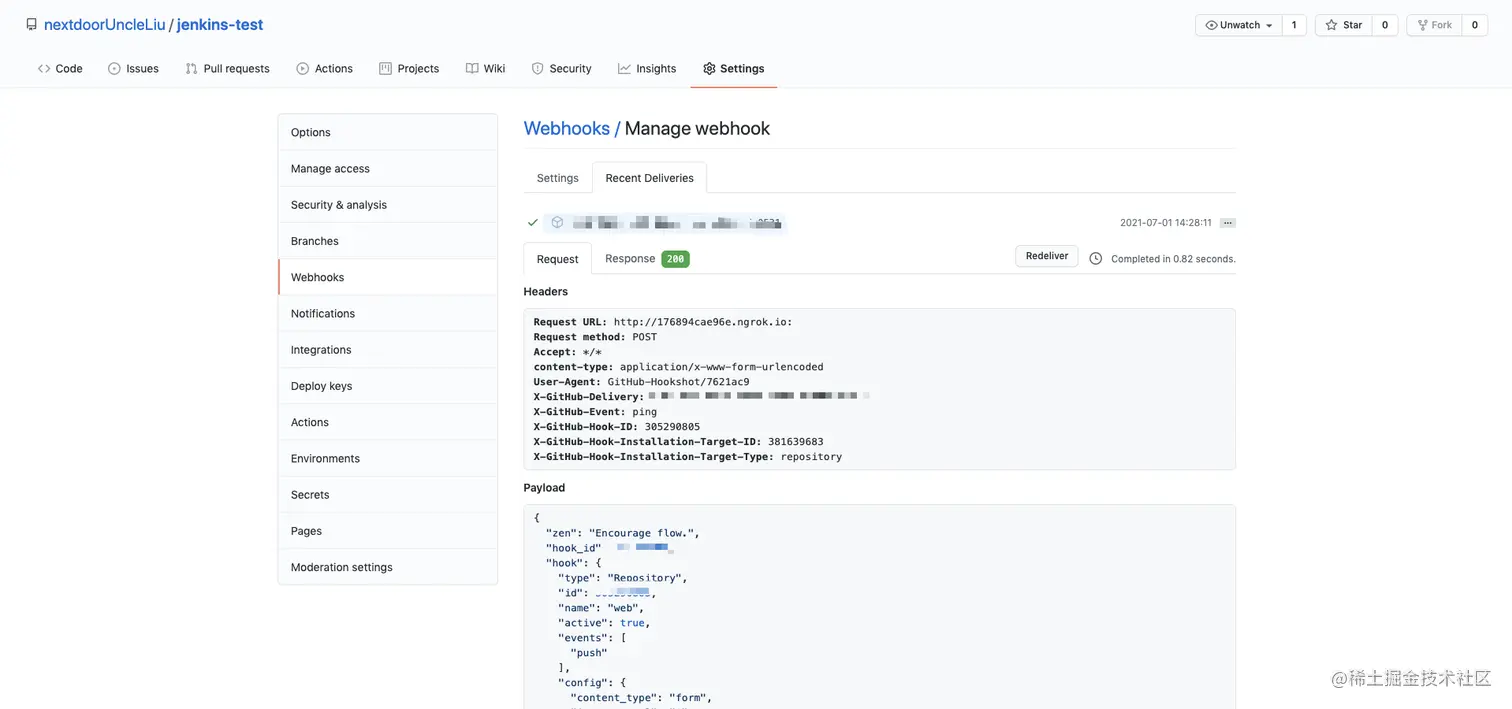Click the nextdoorUncleLiu owner link
This screenshot has height=709, width=1512.
coord(104,25)
